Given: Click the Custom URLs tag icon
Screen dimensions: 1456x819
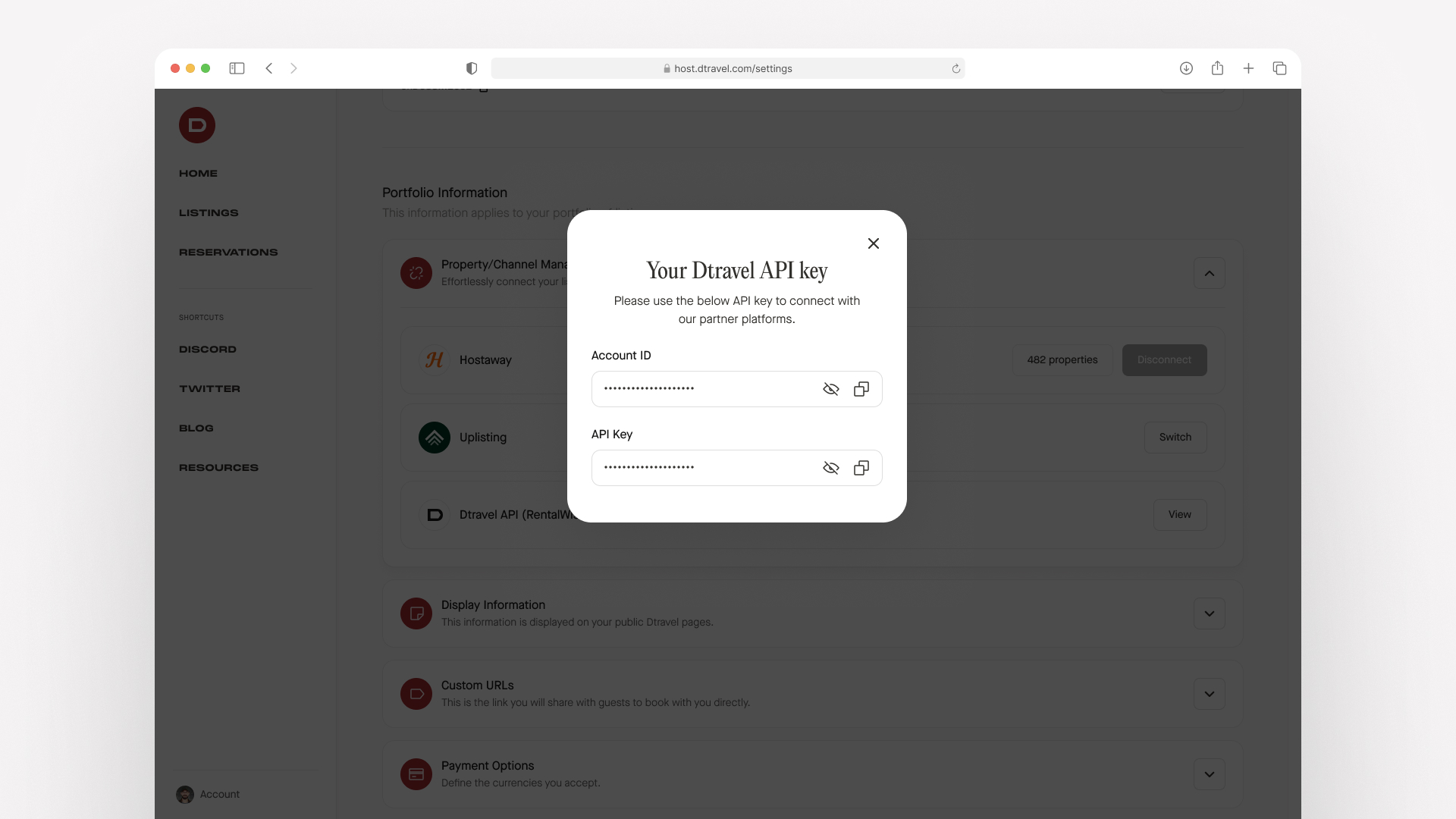Looking at the screenshot, I should coord(416,694).
